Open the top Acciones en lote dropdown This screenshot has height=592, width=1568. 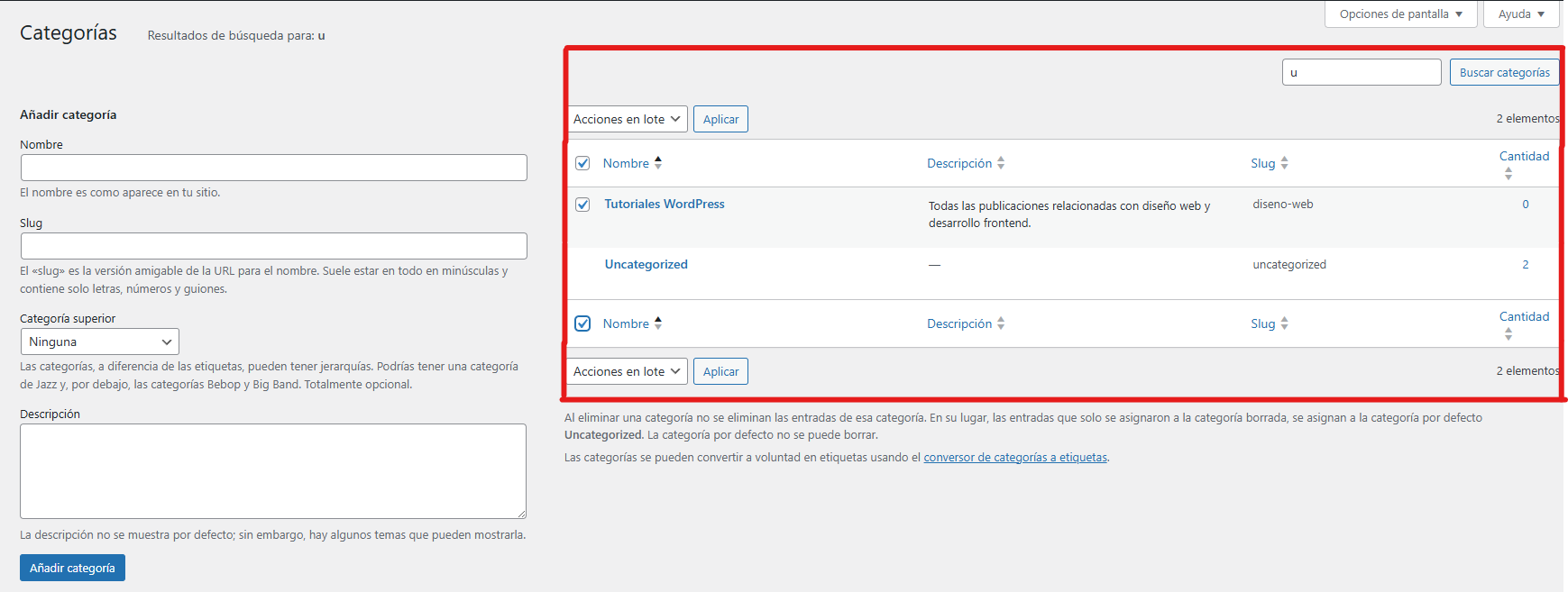(627, 119)
